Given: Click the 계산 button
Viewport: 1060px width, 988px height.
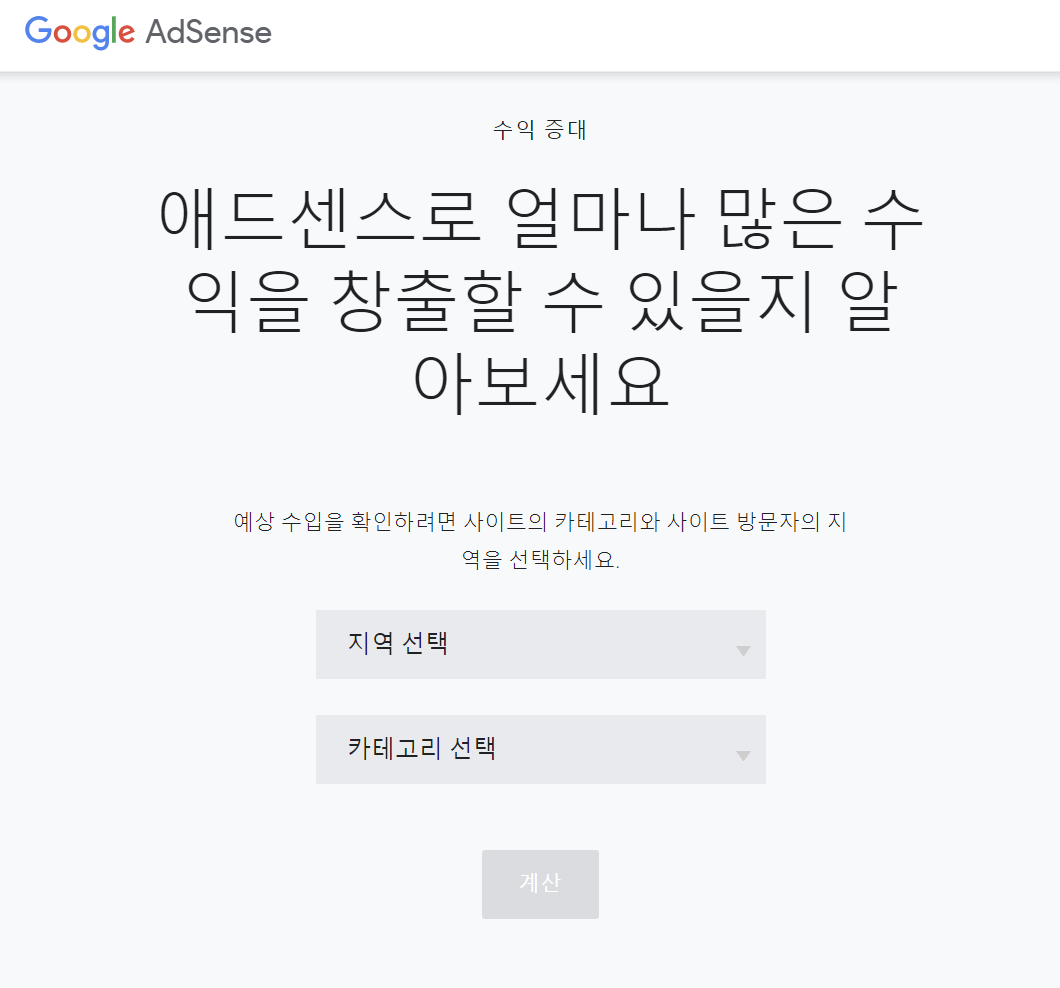Looking at the screenshot, I should pos(540,884).
